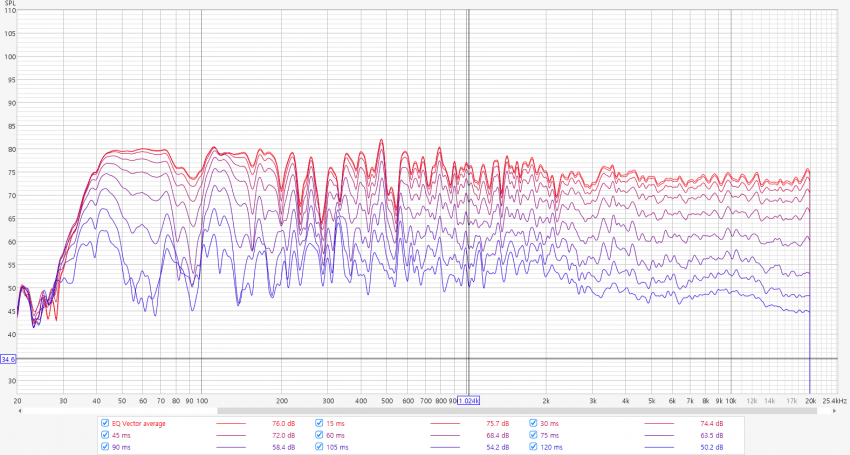850x455 pixels.
Task: Click the SPL axis label
Action: point(9,4)
